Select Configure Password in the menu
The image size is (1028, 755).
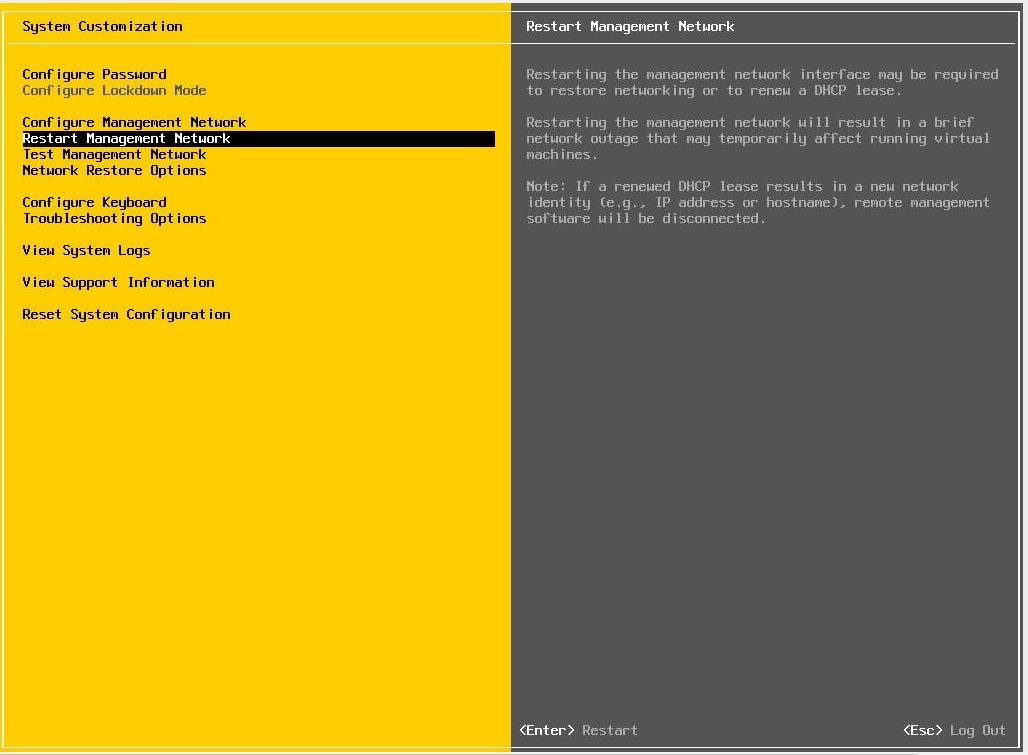click(x=94, y=74)
